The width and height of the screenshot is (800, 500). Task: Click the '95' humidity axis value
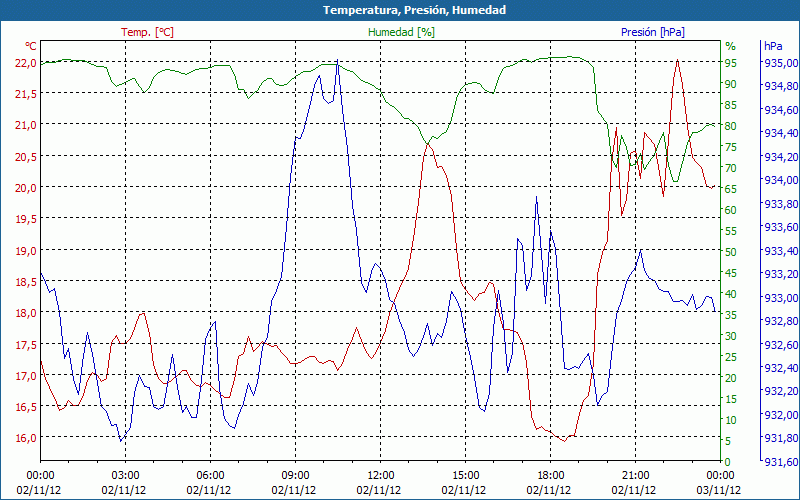731,63
